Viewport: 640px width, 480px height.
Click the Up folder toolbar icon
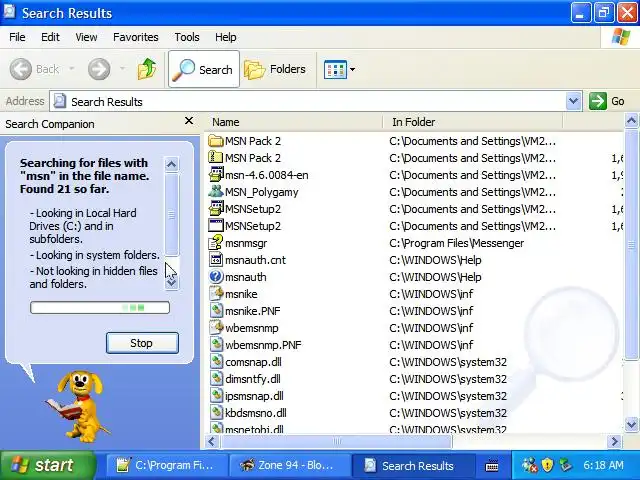pos(147,69)
